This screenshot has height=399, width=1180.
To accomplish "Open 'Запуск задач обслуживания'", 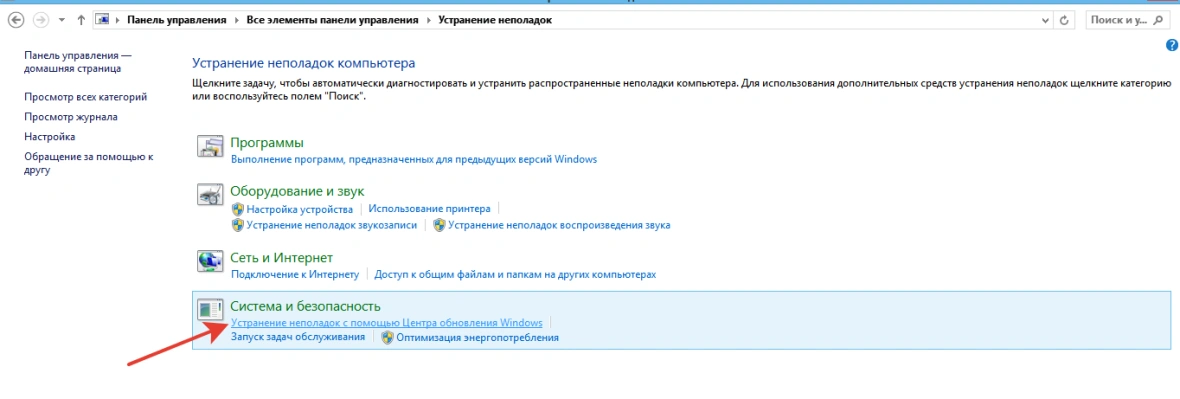I will 298,337.
